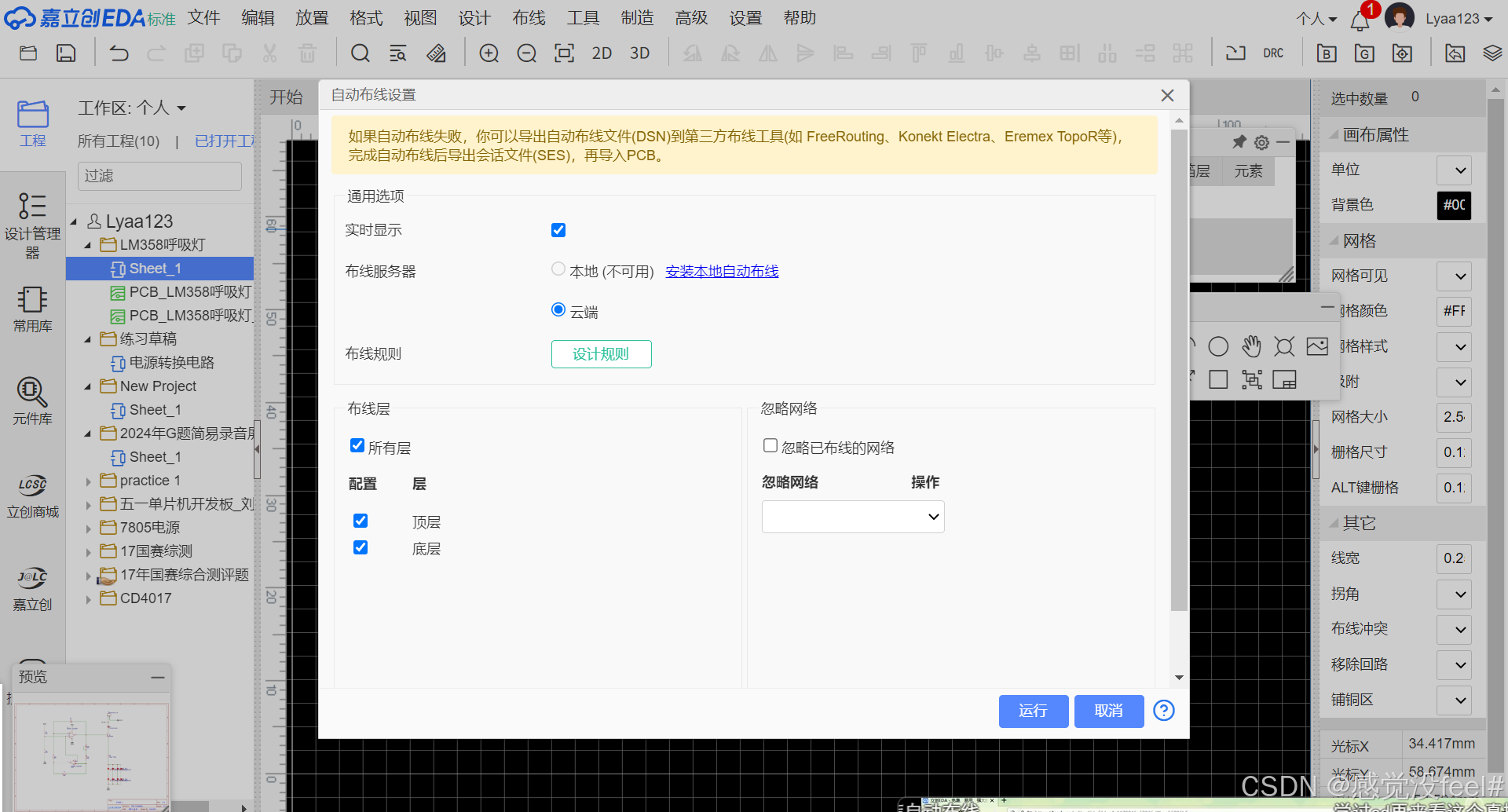Expand the 7805电源 project folder
The width and height of the screenshot is (1508, 812).
(x=88, y=529)
